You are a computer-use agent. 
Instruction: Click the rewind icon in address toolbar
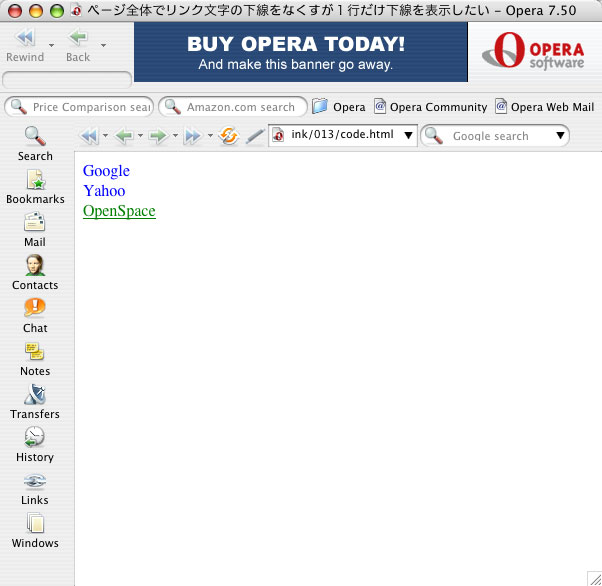click(x=89, y=136)
